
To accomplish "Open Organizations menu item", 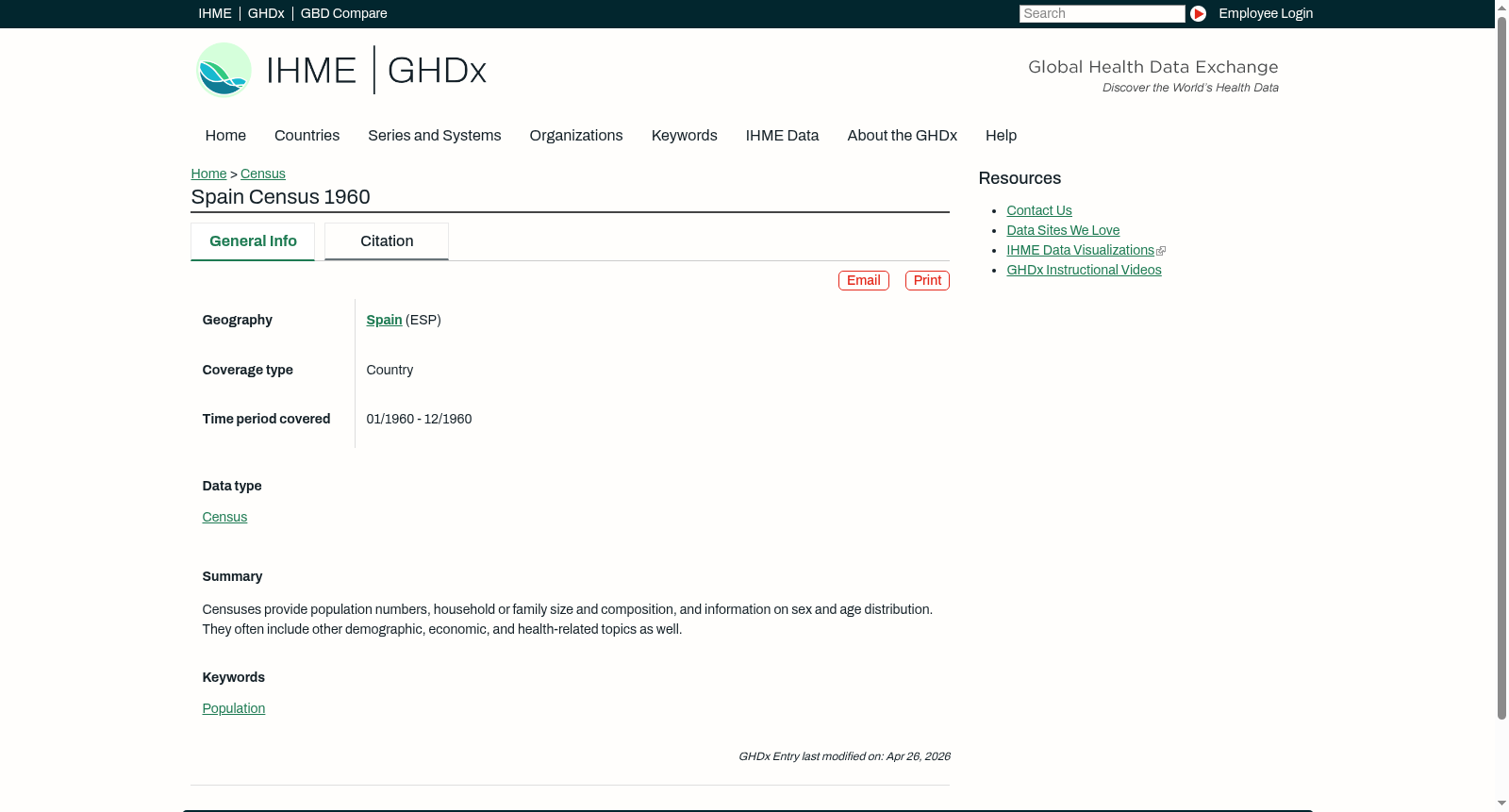I will (576, 136).
